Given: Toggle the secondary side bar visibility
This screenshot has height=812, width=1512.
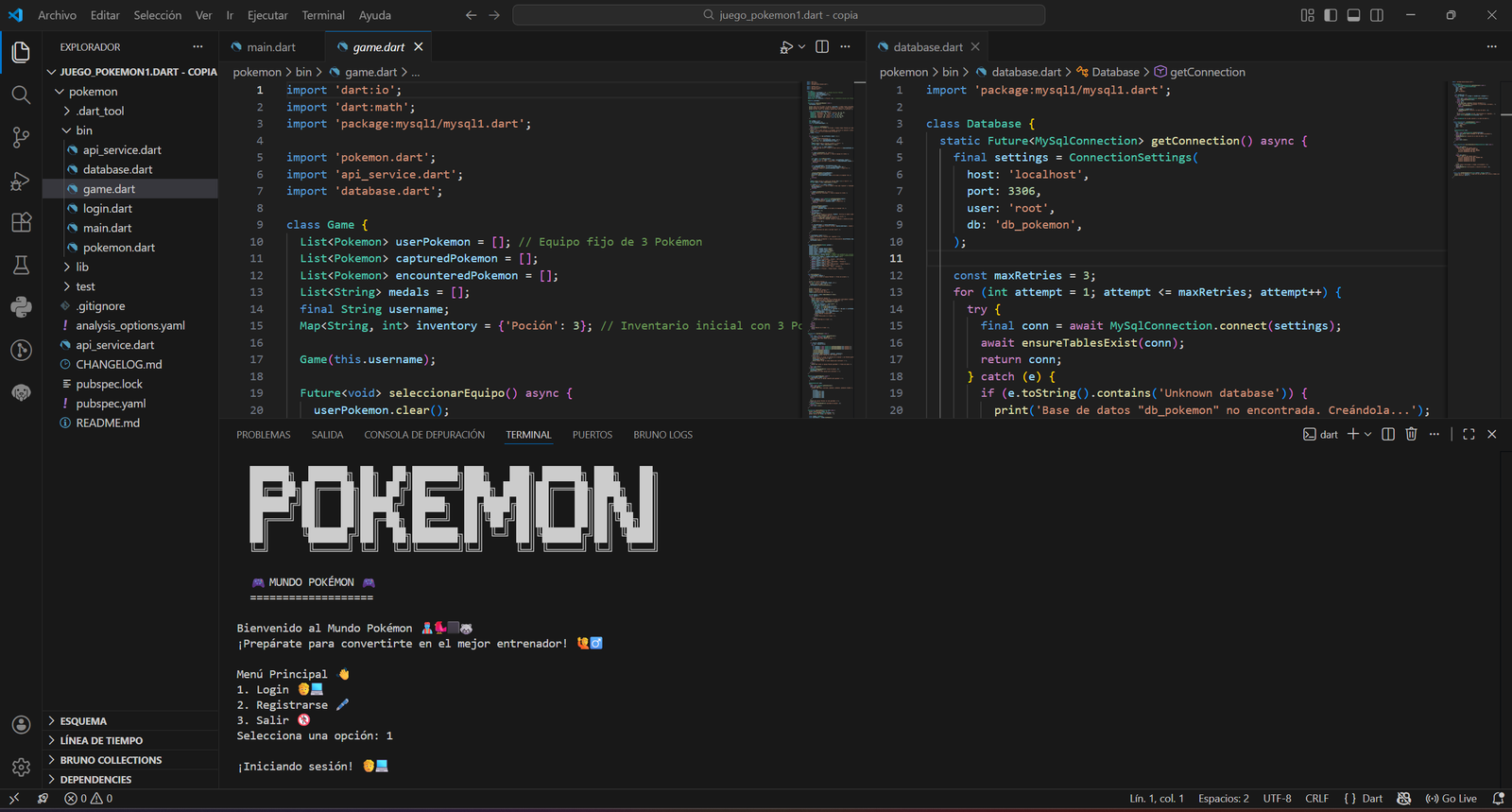Looking at the screenshot, I should pyautogui.click(x=1377, y=15).
